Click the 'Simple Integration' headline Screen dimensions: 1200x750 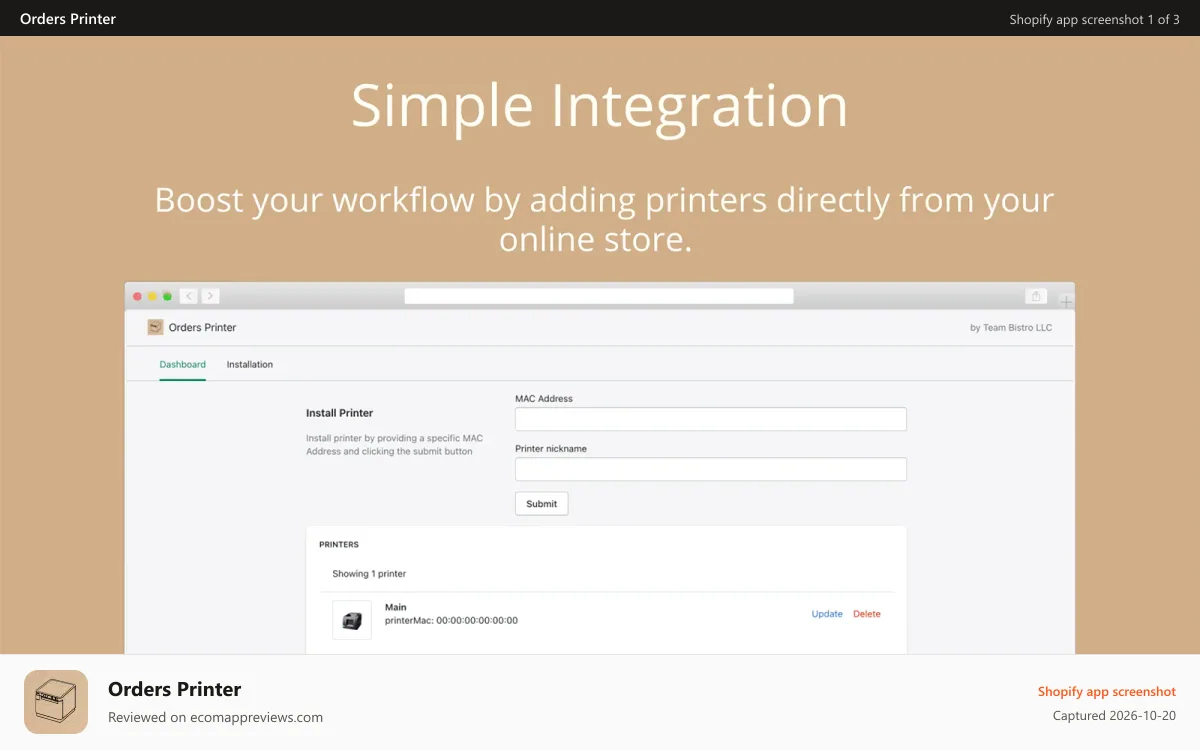[x=600, y=105]
